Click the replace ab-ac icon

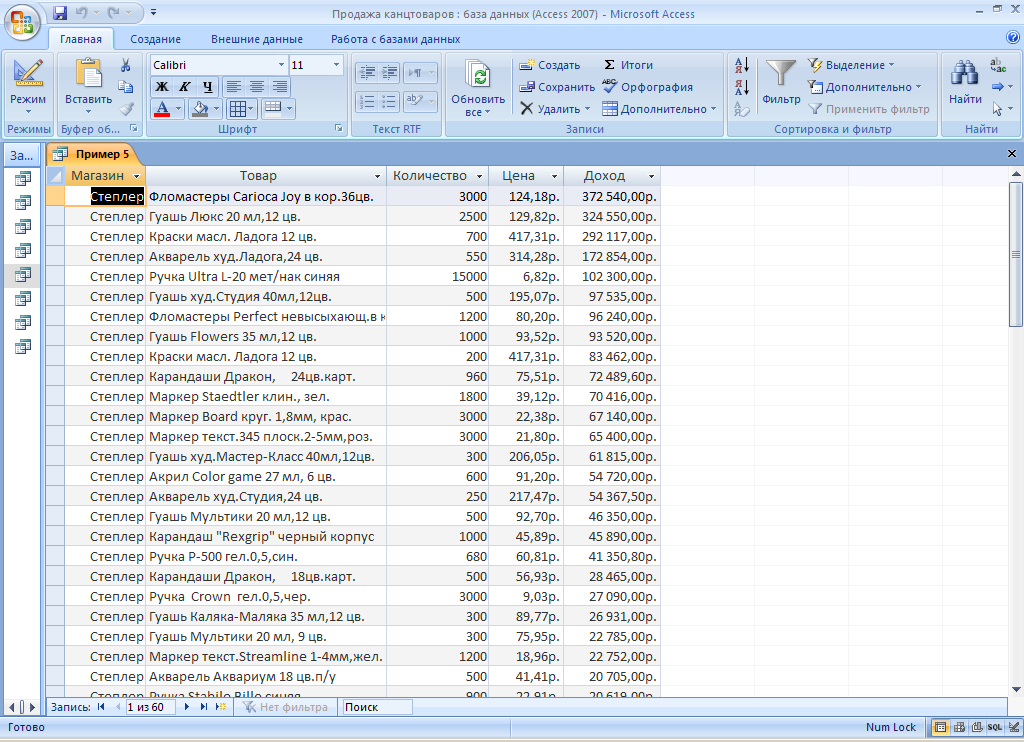(998, 65)
